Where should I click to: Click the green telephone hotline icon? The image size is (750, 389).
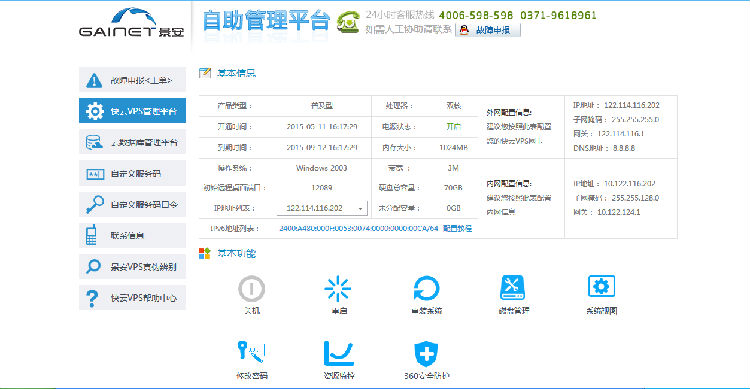point(348,22)
